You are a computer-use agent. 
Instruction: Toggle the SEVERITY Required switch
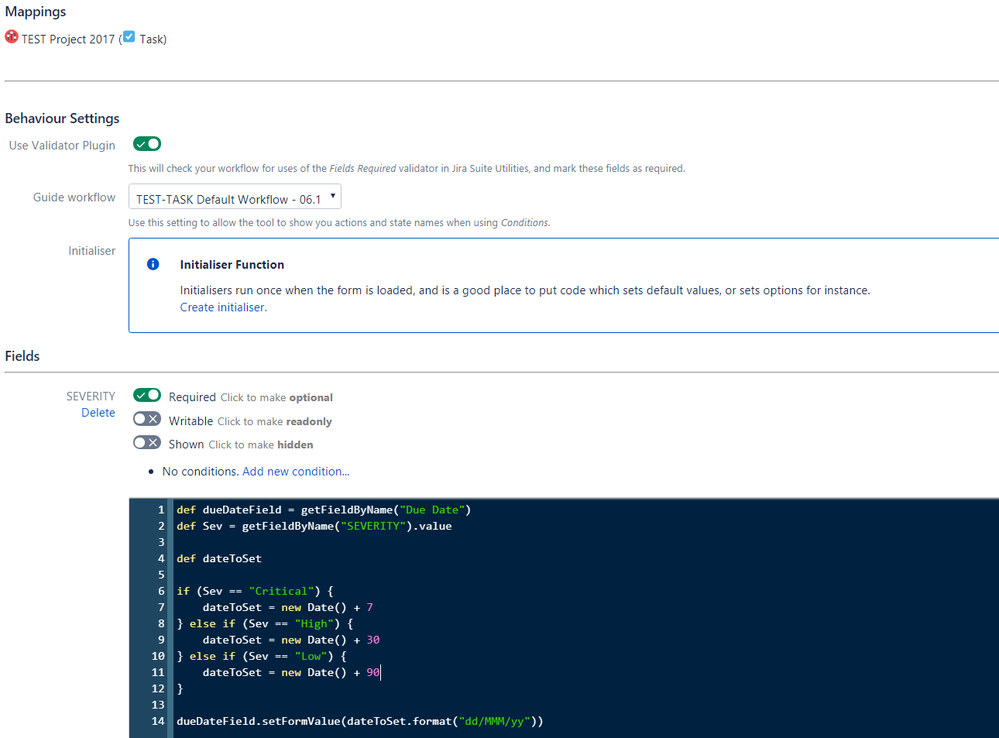pyautogui.click(x=147, y=395)
